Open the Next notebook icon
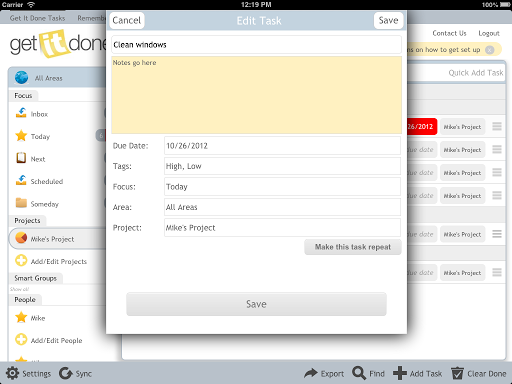The image size is (512, 384). (21, 158)
